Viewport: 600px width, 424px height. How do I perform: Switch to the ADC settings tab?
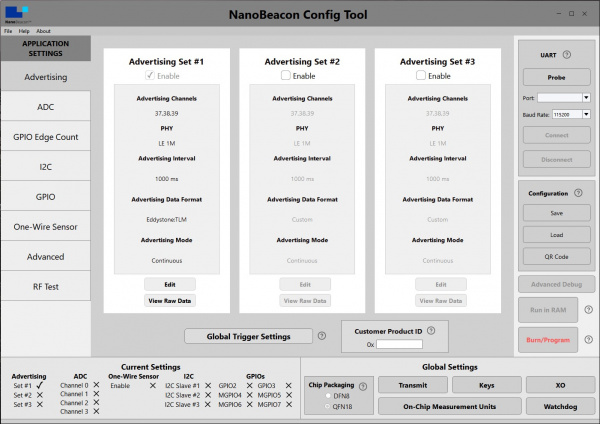pyautogui.click(x=46, y=107)
